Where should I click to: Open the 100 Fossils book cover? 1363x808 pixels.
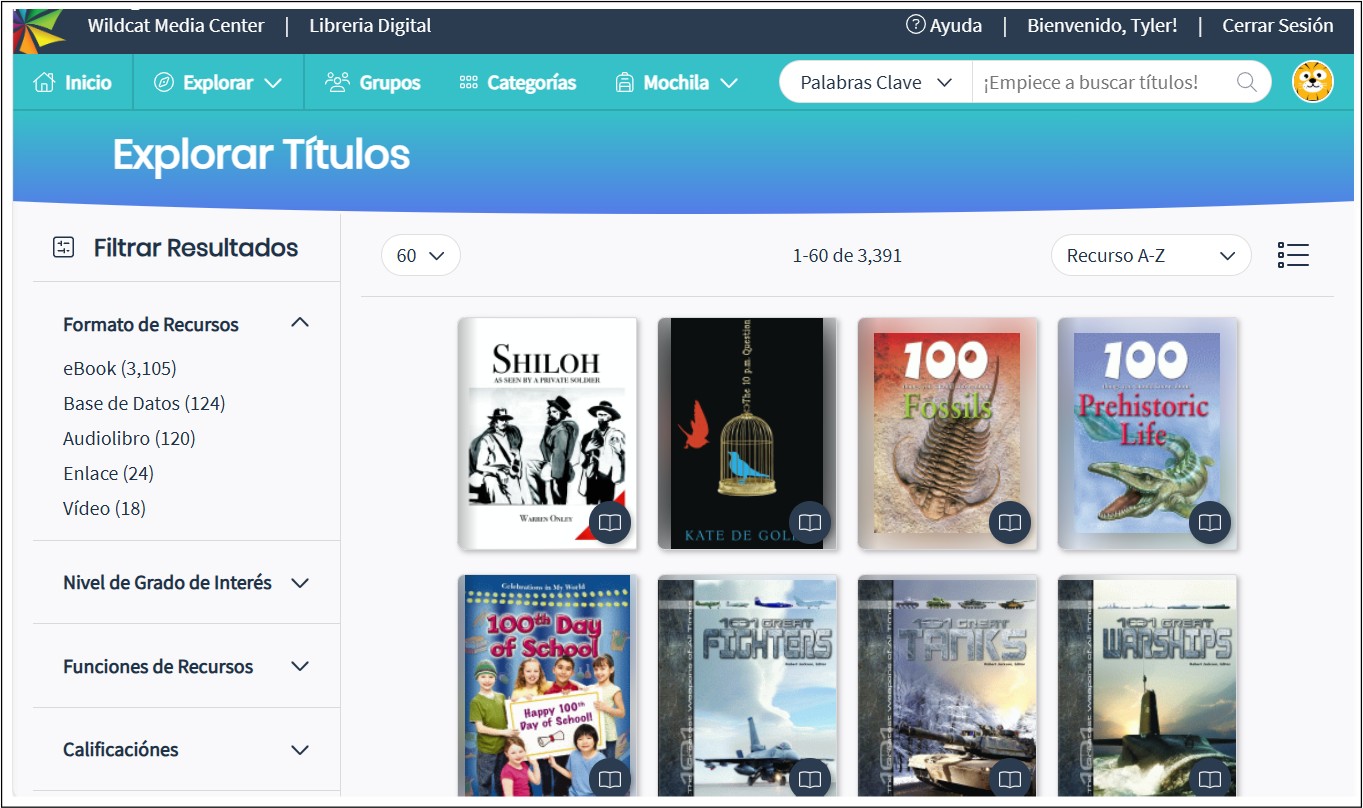coord(947,433)
